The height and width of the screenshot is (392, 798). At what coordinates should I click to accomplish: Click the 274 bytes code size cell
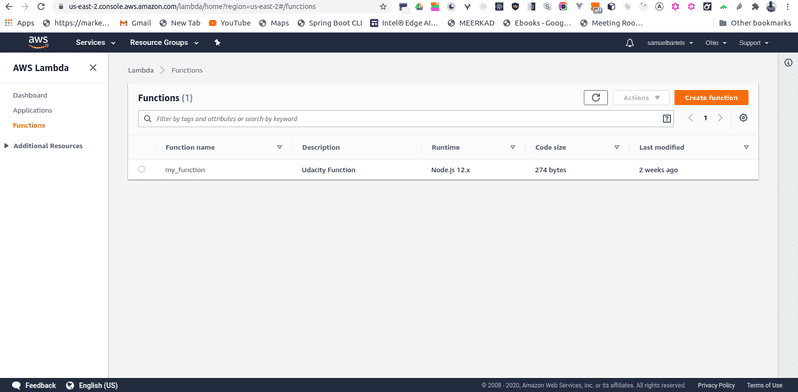[x=551, y=170]
